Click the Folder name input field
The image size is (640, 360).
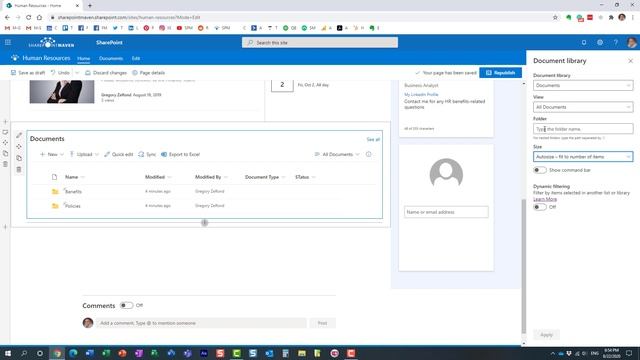583,129
